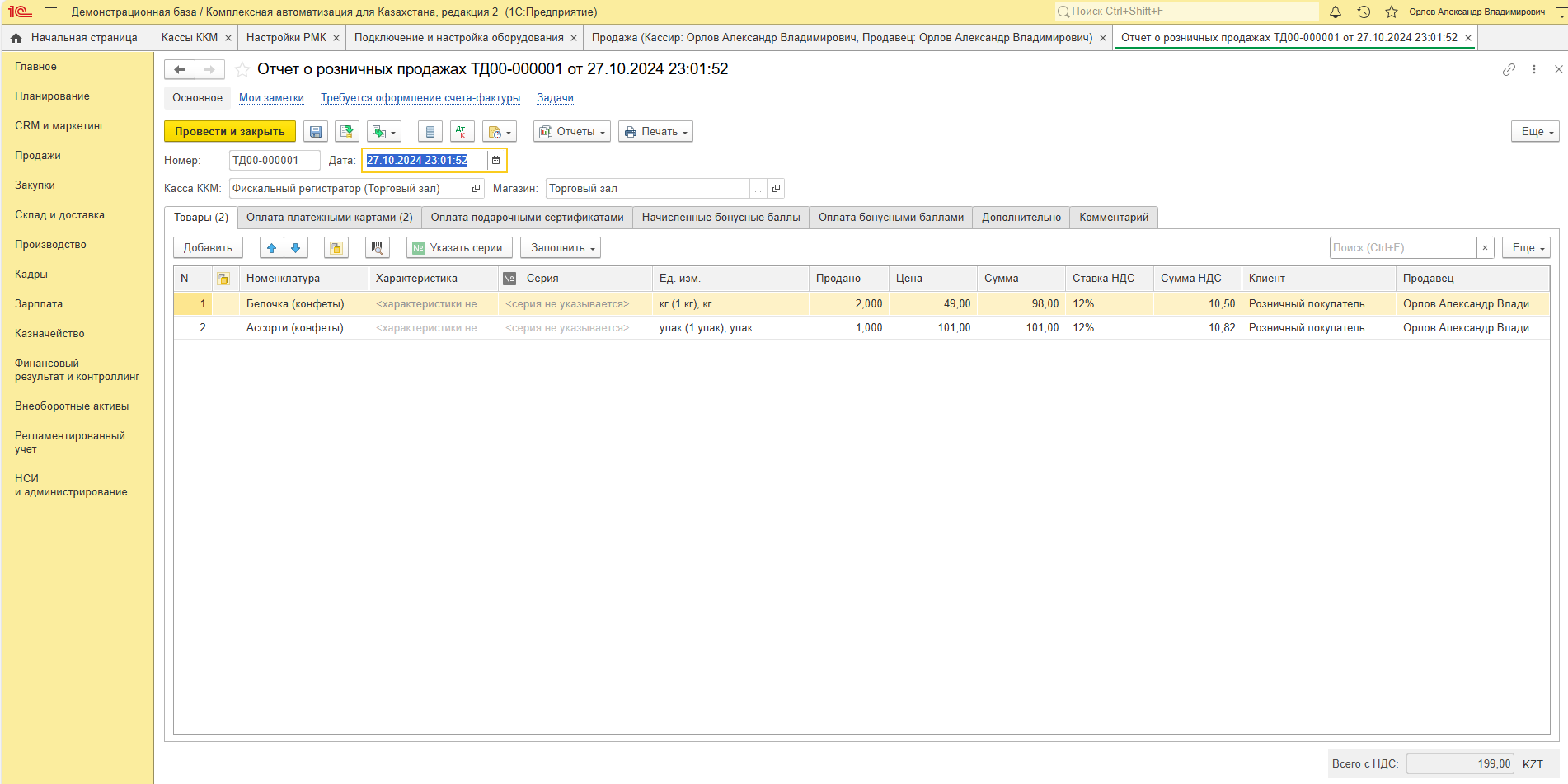The height and width of the screenshot is (784, 1568).
Task: Click the save document floppy disk icon
Action: 316,132
